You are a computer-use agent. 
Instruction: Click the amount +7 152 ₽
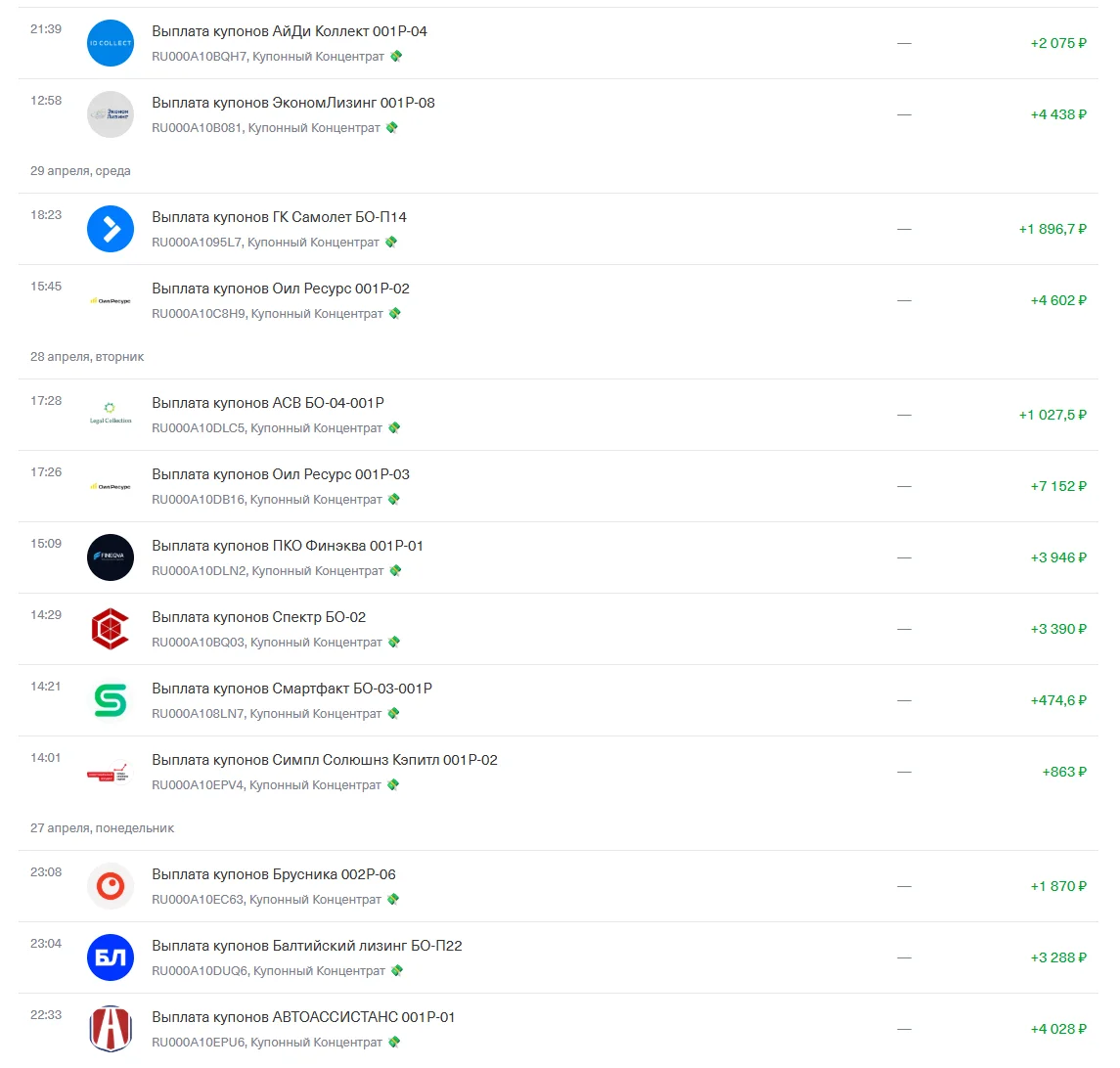[1057, 486]
